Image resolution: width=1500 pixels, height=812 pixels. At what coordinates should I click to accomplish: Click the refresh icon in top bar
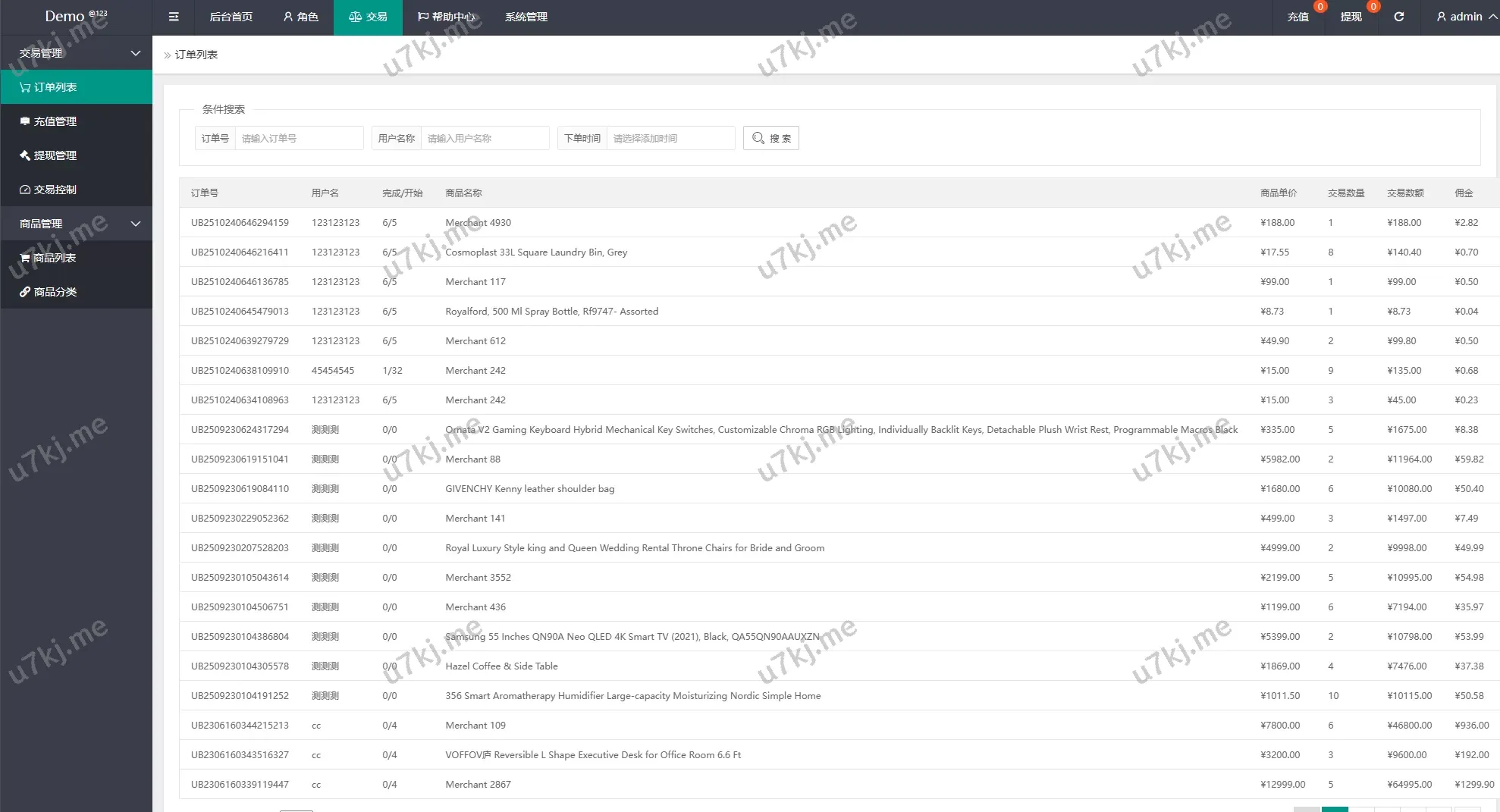1399,17
